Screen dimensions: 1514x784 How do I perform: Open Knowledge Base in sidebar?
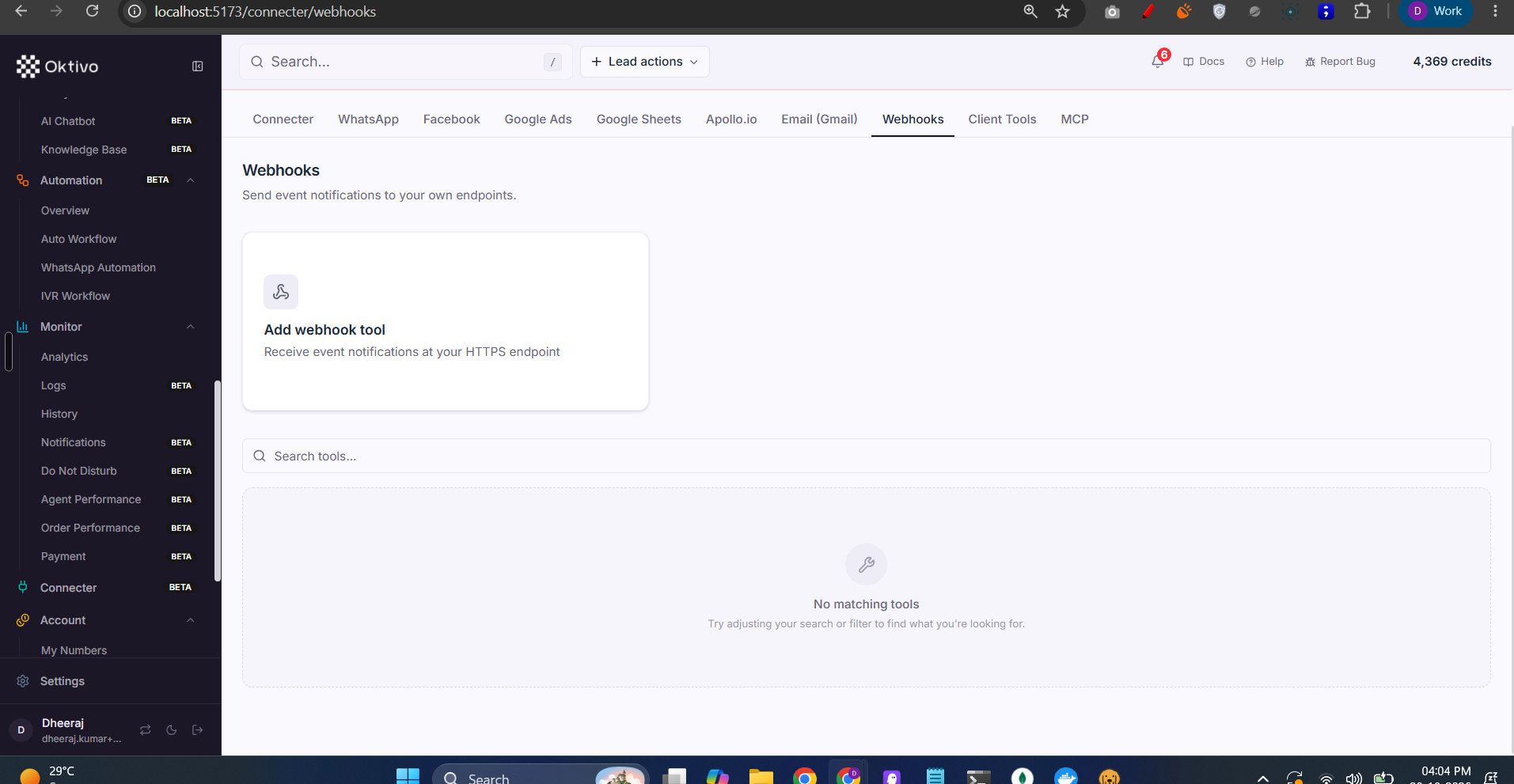tap(84, 150)
